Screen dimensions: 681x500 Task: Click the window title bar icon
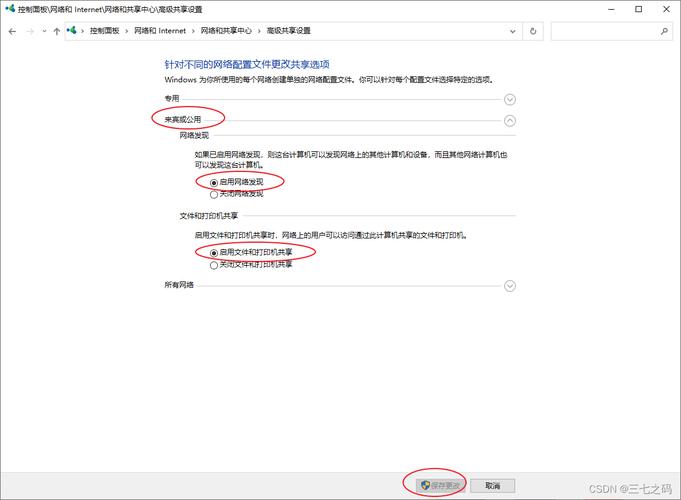click(10, 8)
